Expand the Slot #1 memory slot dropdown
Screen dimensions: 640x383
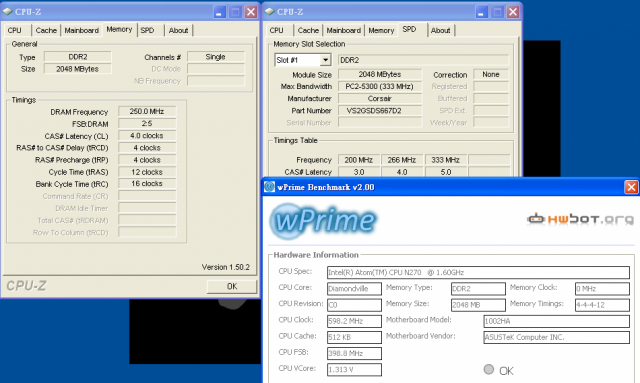click(x=325, y=60)
